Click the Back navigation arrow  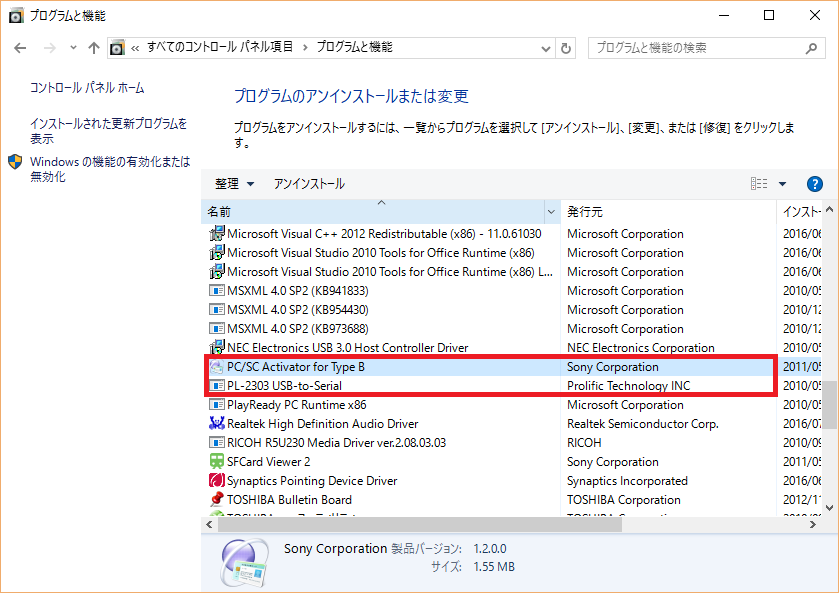point(20,48)
